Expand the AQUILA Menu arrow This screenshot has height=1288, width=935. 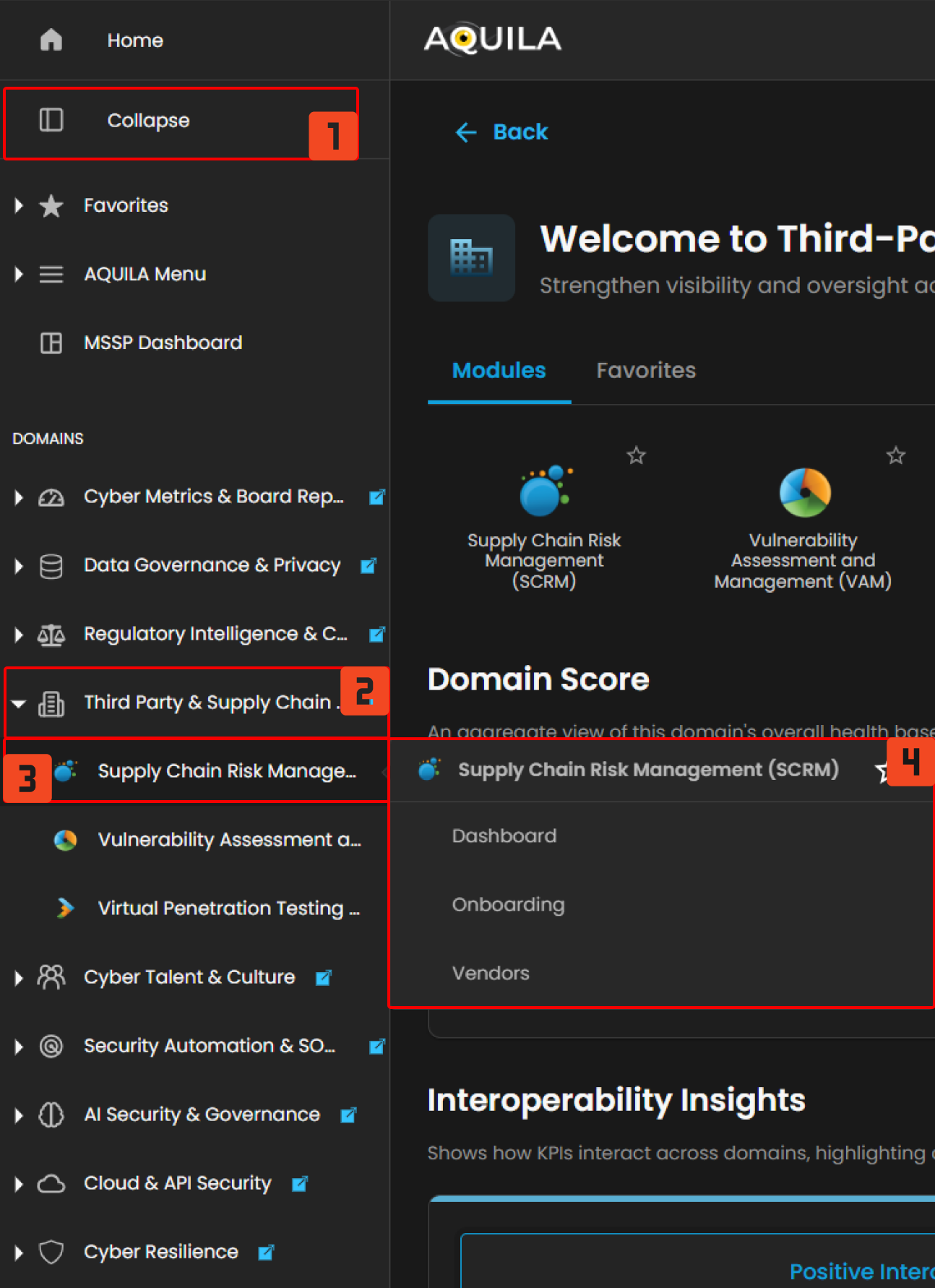pos(19,274)
